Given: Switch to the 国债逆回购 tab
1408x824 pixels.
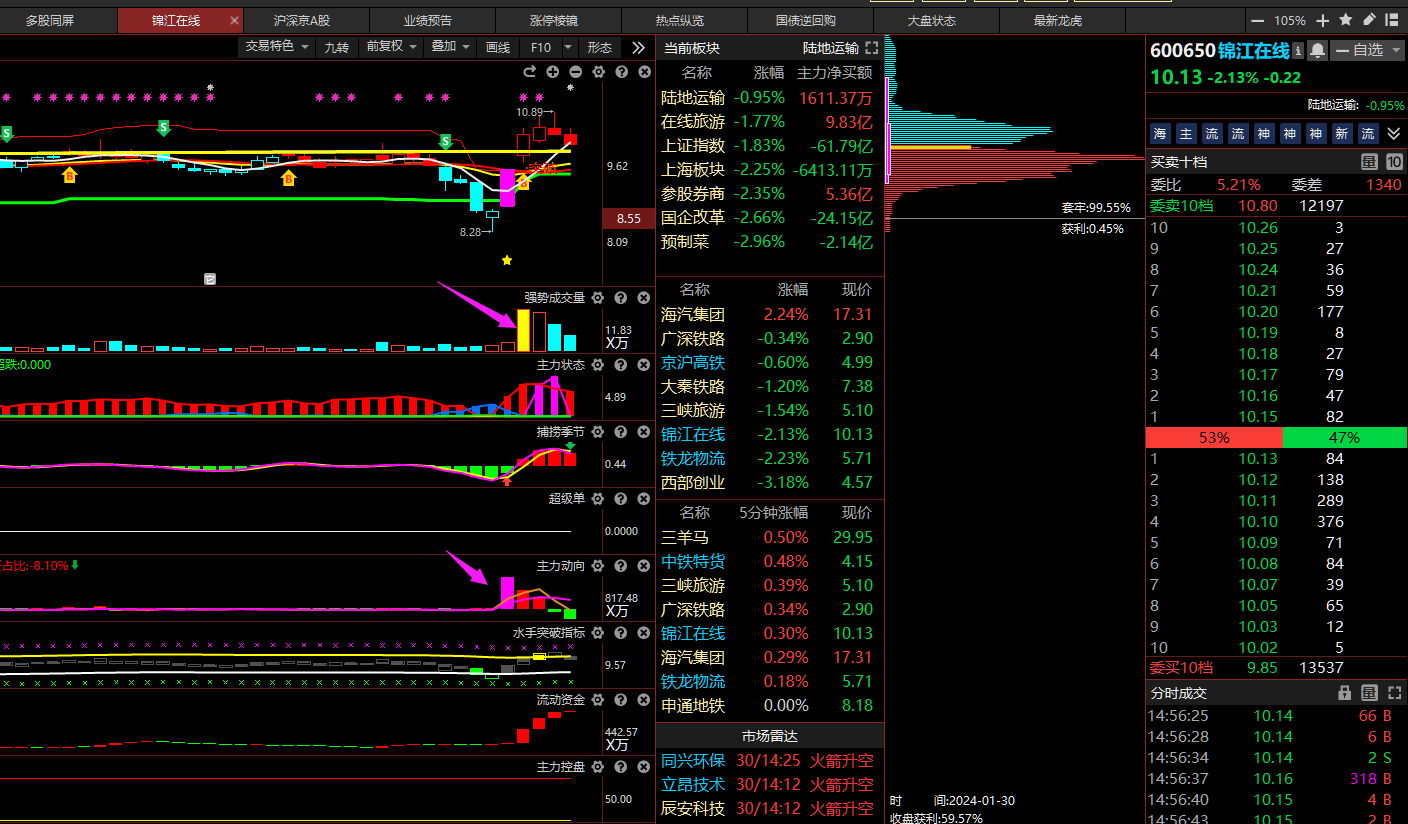Looking at the screenshot, I should [806, 20].
